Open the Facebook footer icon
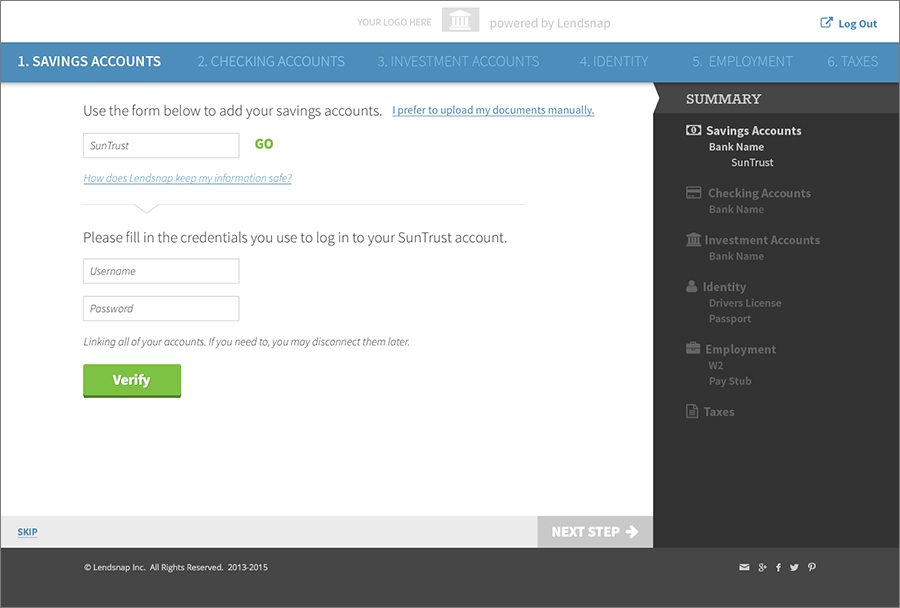900x608 pixels. click(778, 567)
